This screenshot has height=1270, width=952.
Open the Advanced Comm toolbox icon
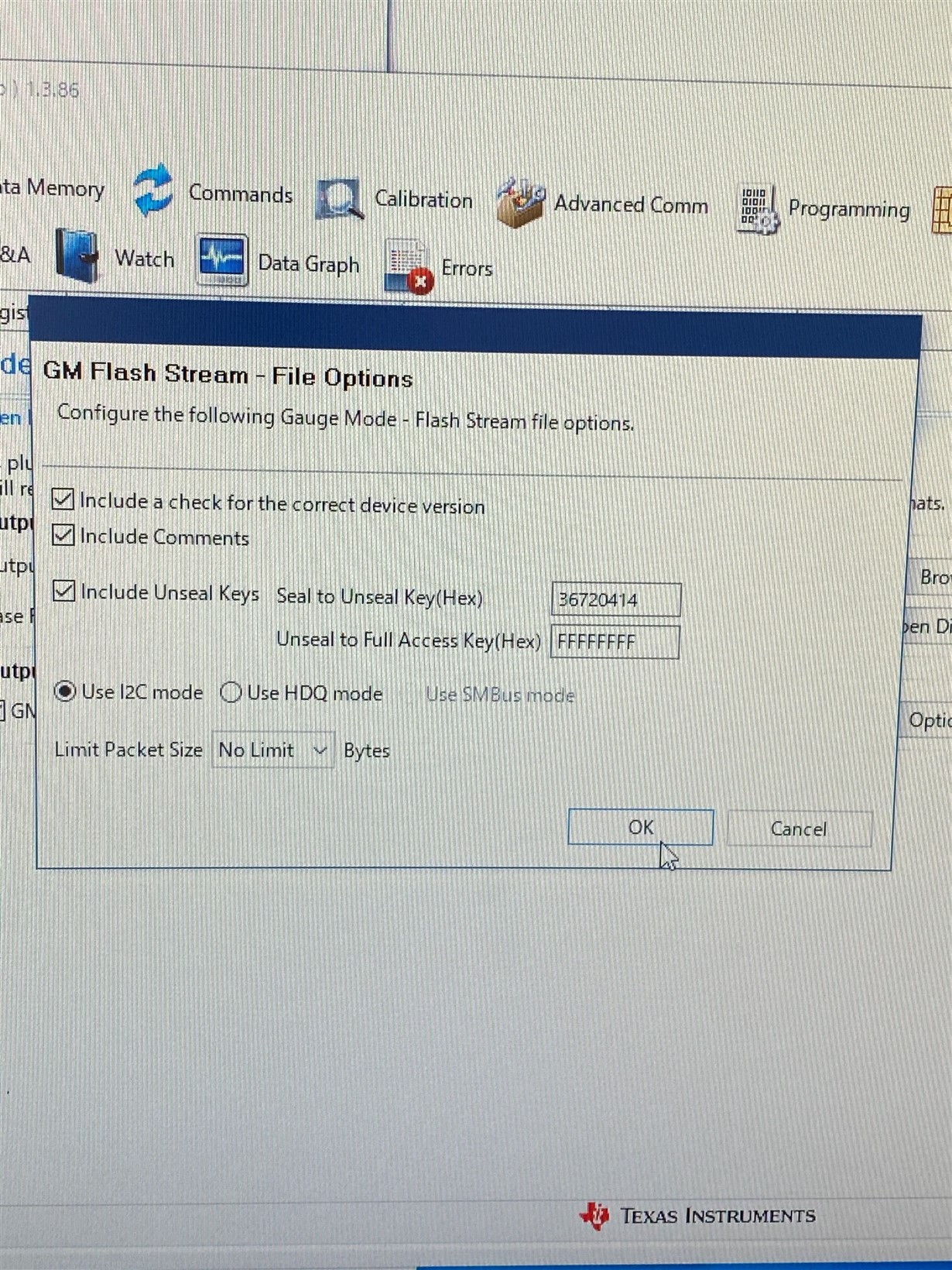click(x=520, y=203)
